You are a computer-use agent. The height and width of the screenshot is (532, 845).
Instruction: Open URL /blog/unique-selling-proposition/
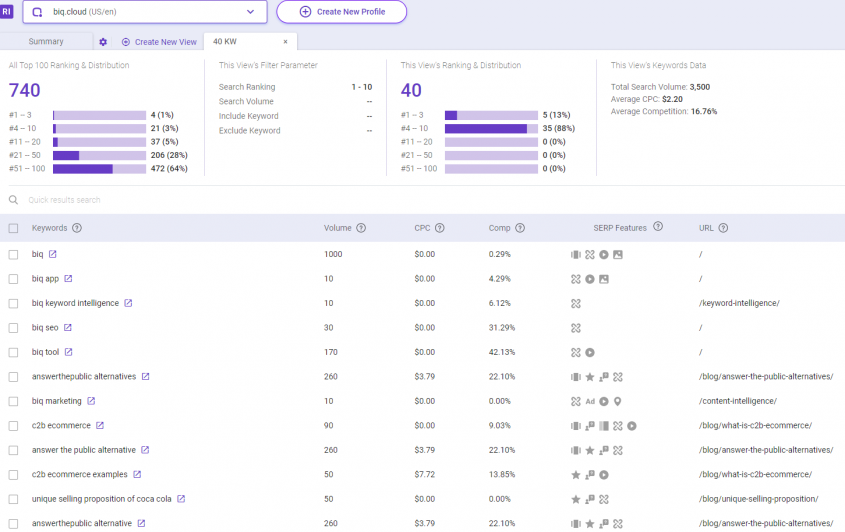[758, 499]
